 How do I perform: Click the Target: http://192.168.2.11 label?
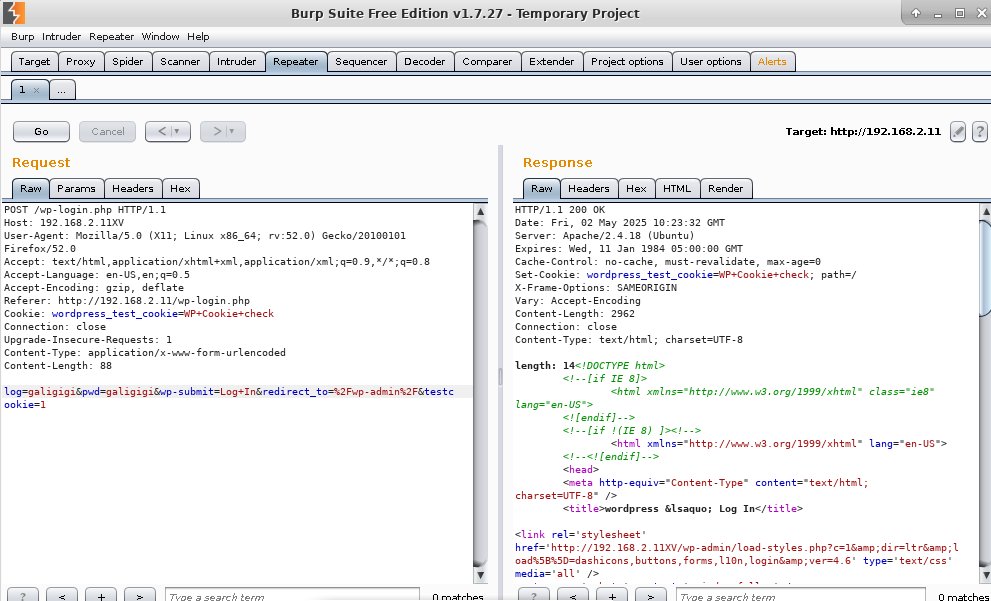coord(863,131)
